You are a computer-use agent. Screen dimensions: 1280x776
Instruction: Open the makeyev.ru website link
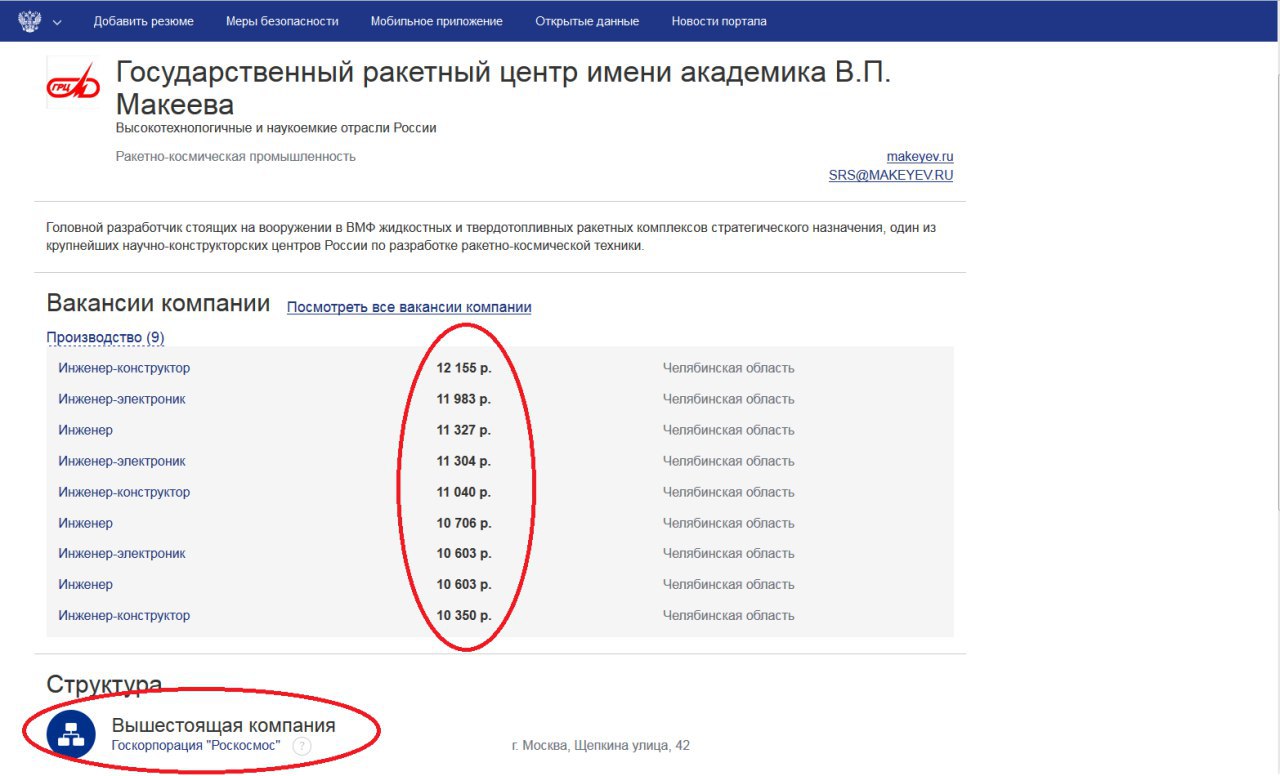[920, 157]
